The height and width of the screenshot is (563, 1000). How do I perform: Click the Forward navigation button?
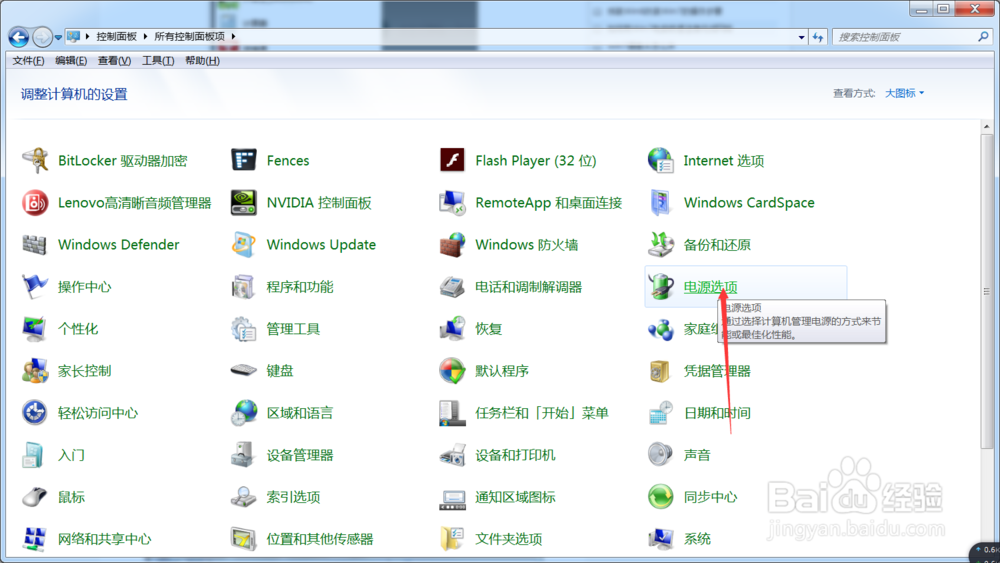click(42, 37)
